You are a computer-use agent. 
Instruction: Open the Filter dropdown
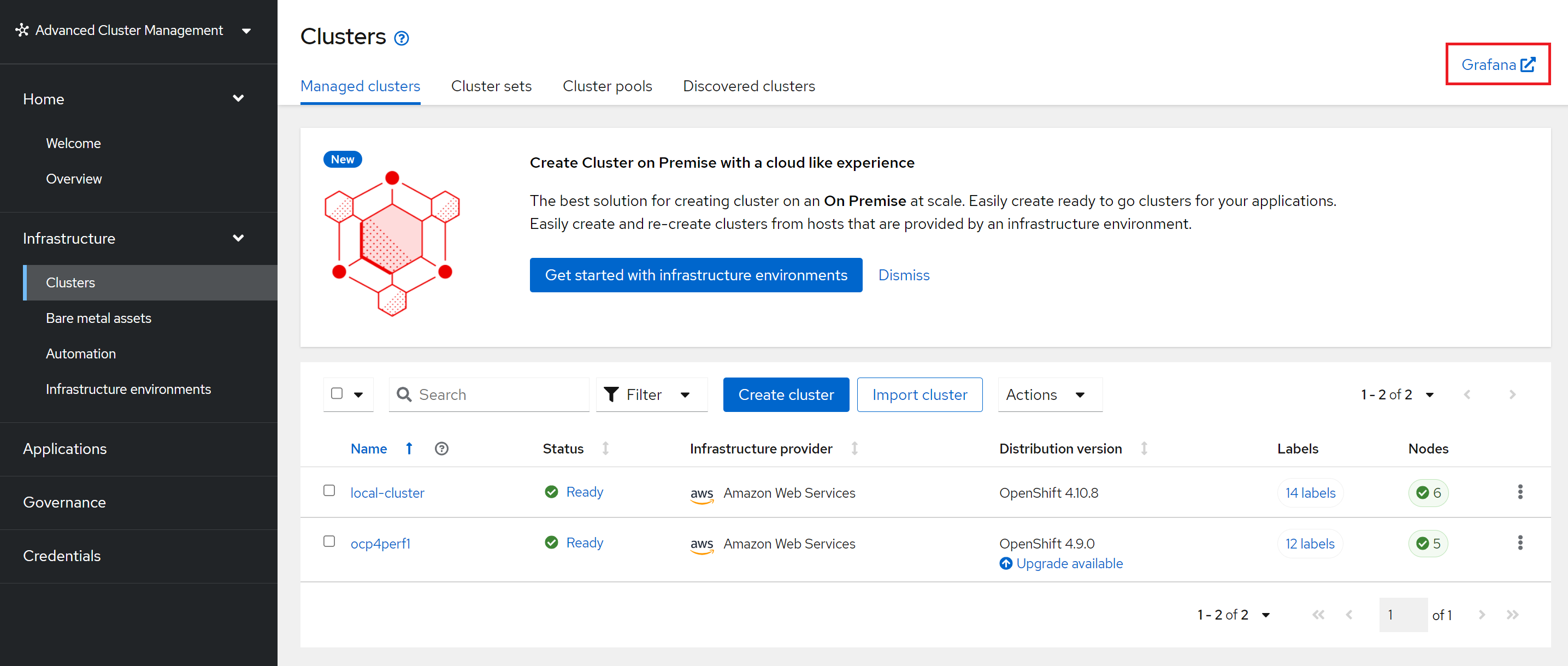(651, 394)
